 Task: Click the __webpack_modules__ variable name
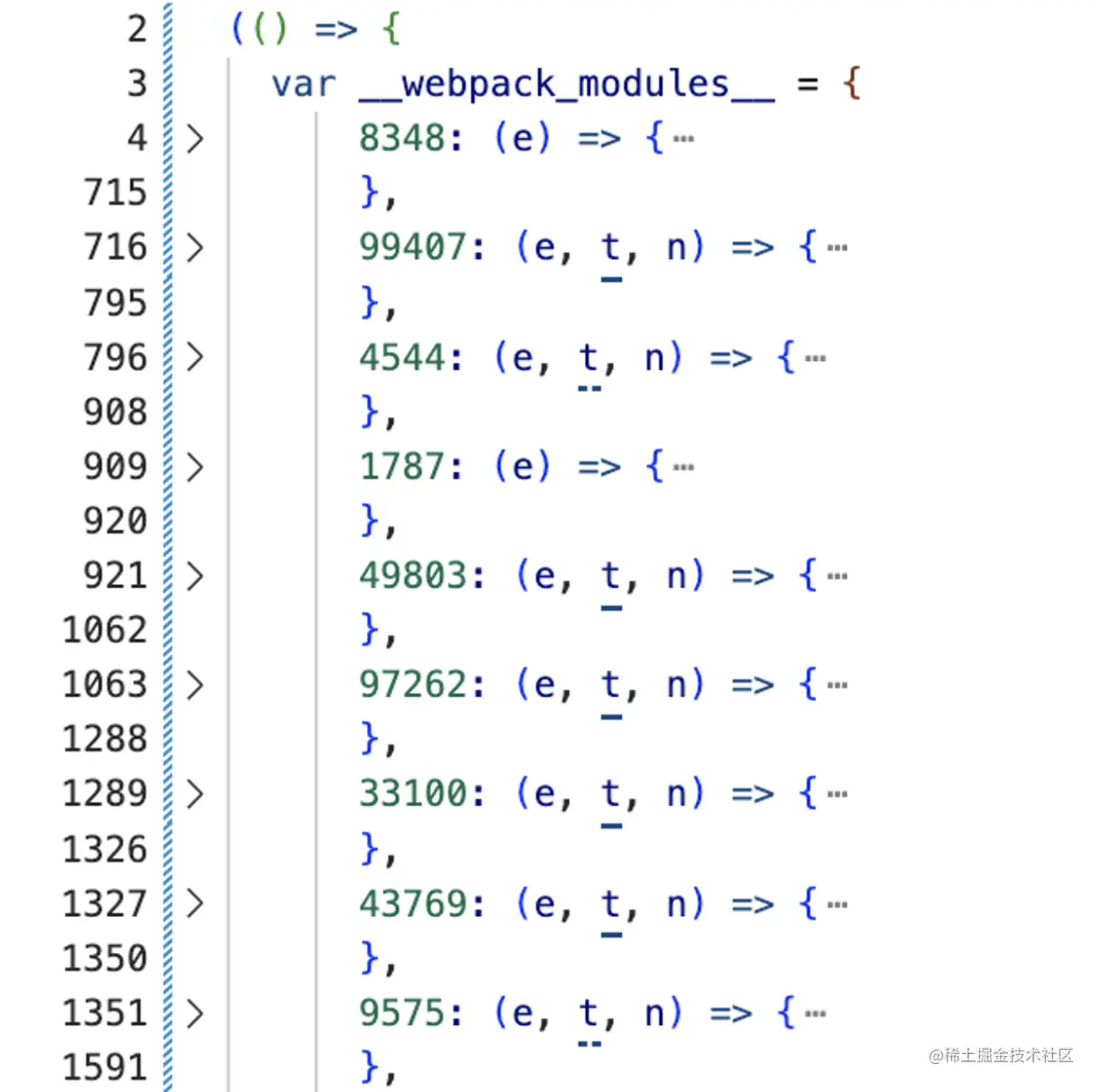tap(566, 86)
